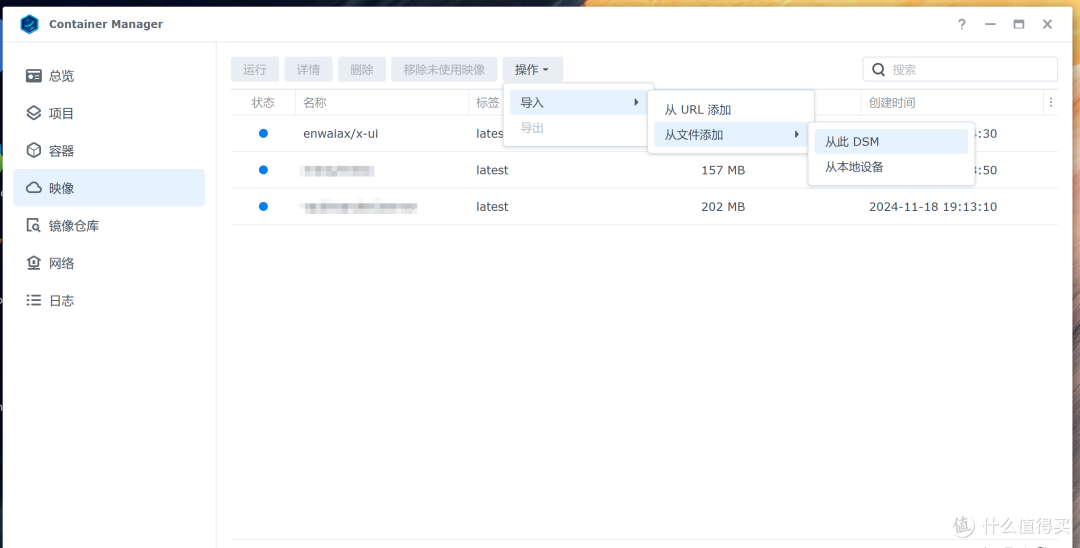Click the 镜像仓库 registry icon
The image size is (1080, 548).
tap(34, 225)
